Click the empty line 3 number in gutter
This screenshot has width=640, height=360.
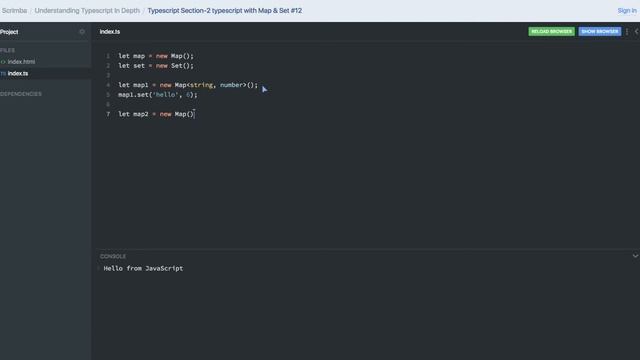(108, 76)
